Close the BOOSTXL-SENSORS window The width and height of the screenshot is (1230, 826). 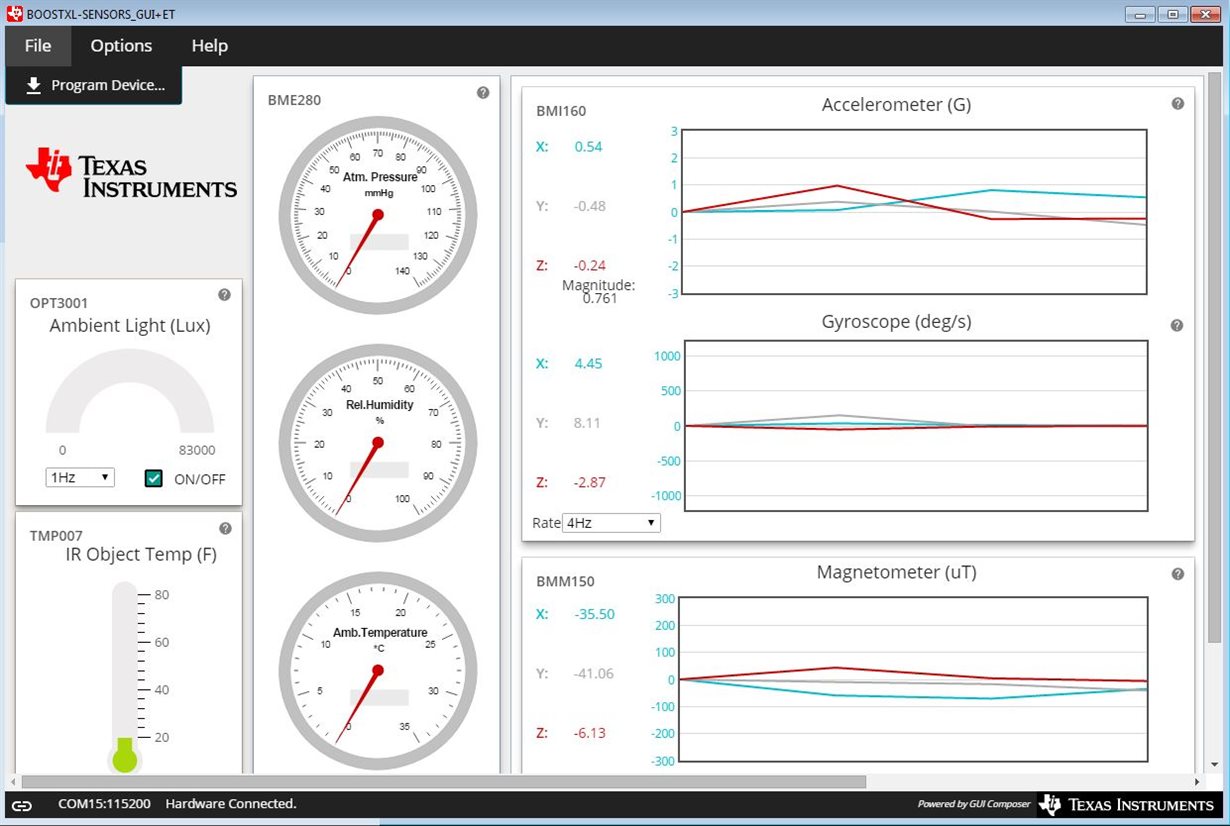(1206, 13)
